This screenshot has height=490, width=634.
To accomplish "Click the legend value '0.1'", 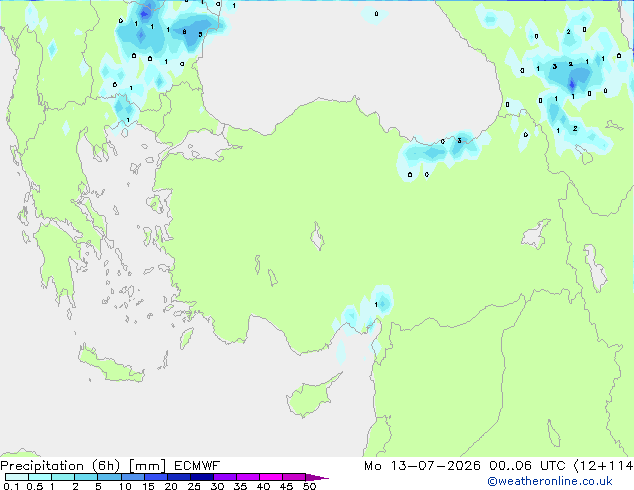I will pyautogui.click(x=11, y=486).
